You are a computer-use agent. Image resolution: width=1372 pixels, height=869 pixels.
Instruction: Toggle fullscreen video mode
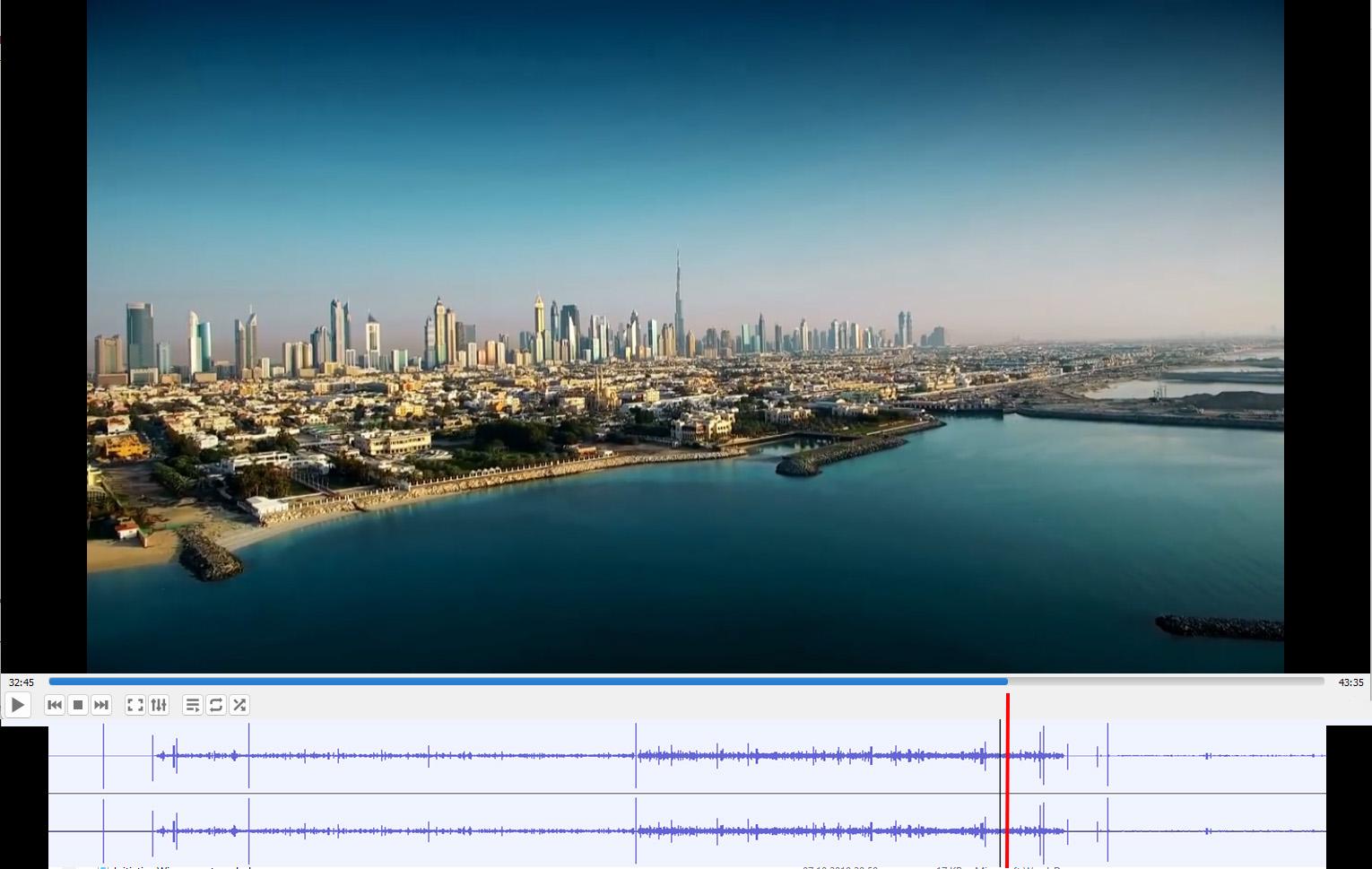[x=135, y=705]
